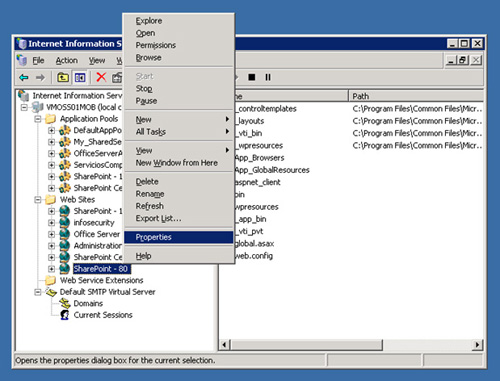Click the Forward arrow toolbar icon
The height and width of the screenshot is (381, 500).
tap(40, 78)
